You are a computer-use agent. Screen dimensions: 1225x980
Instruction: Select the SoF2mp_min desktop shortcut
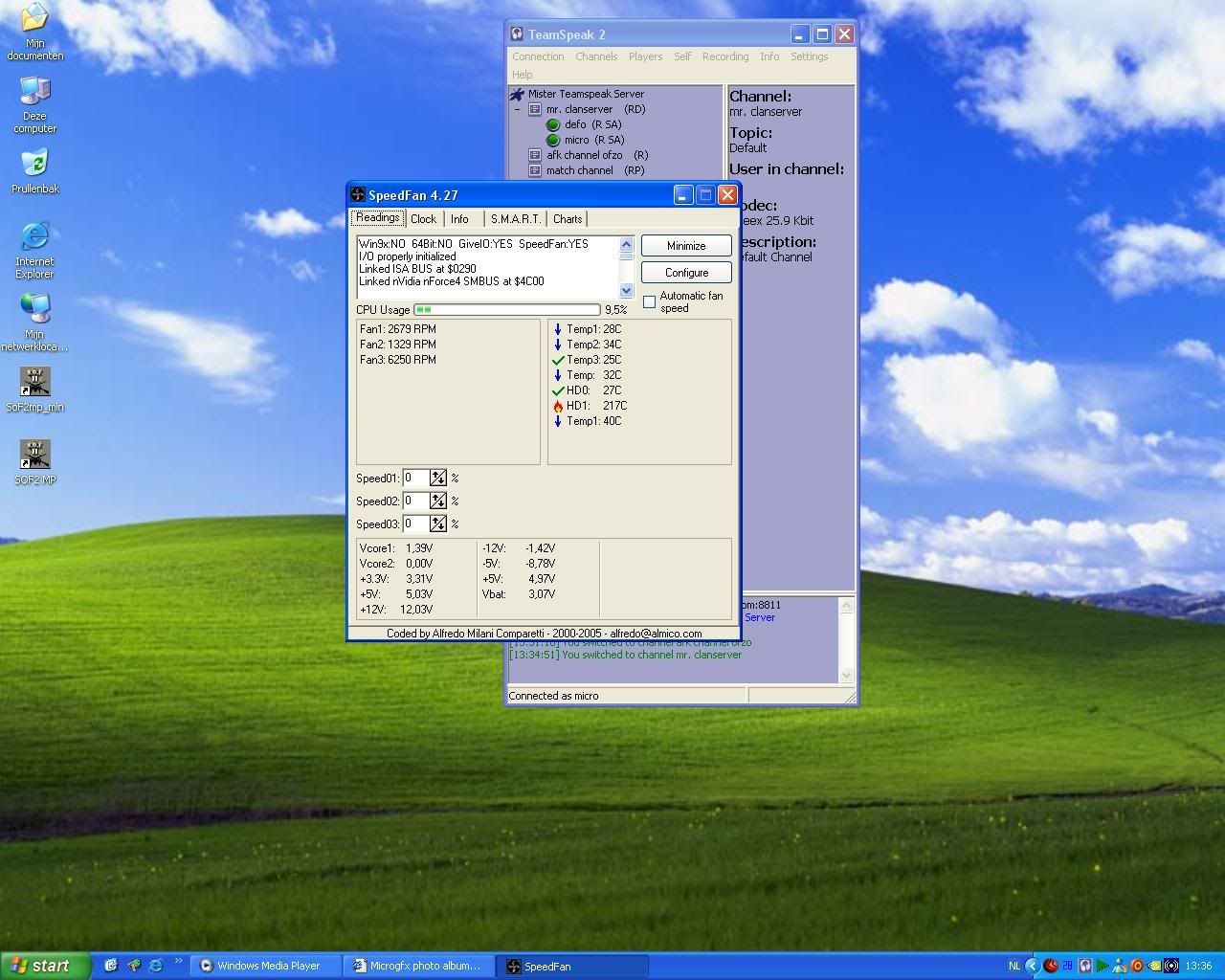coord(34,383)
